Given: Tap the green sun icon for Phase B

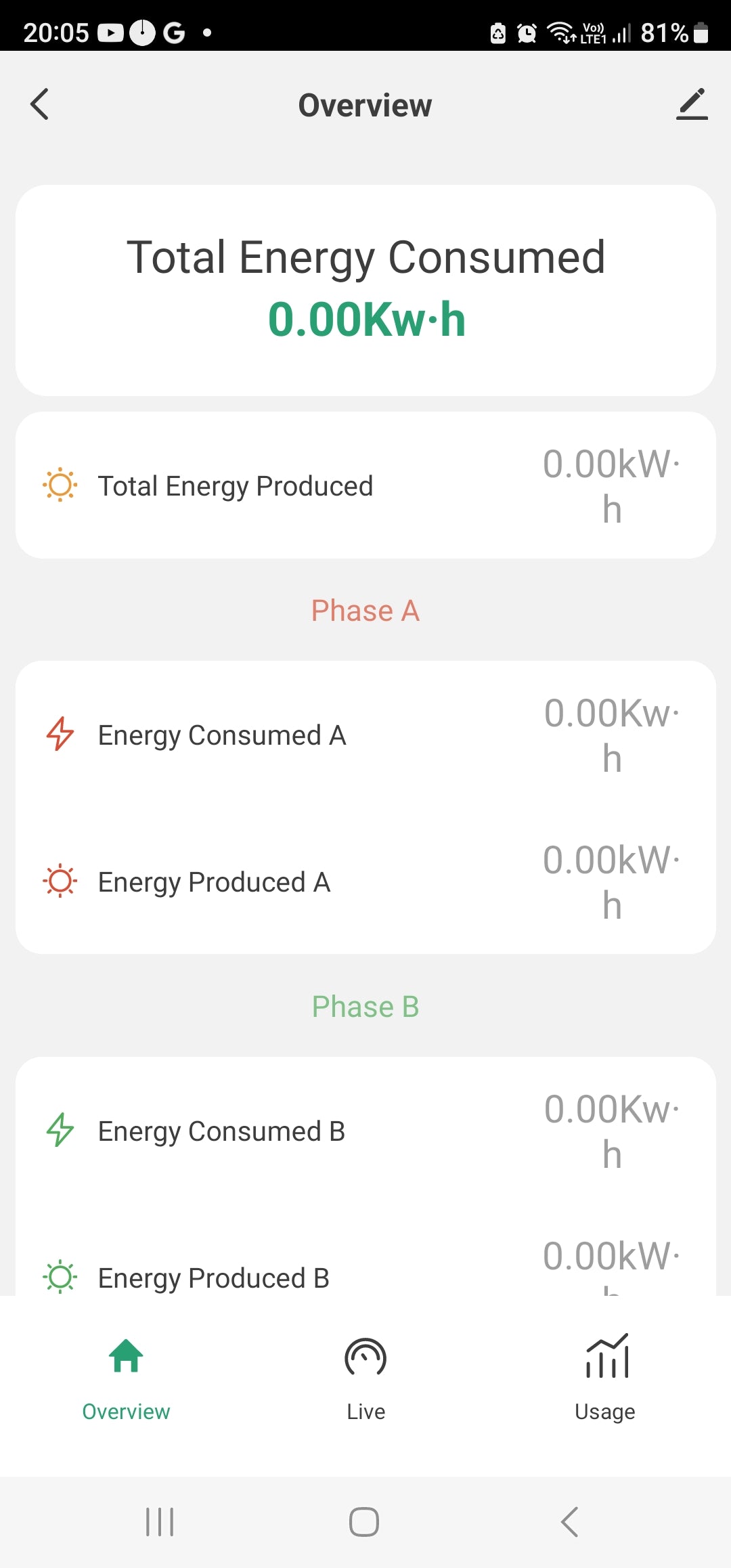Looking at the screenshot, I should (x=60, y=1277).
